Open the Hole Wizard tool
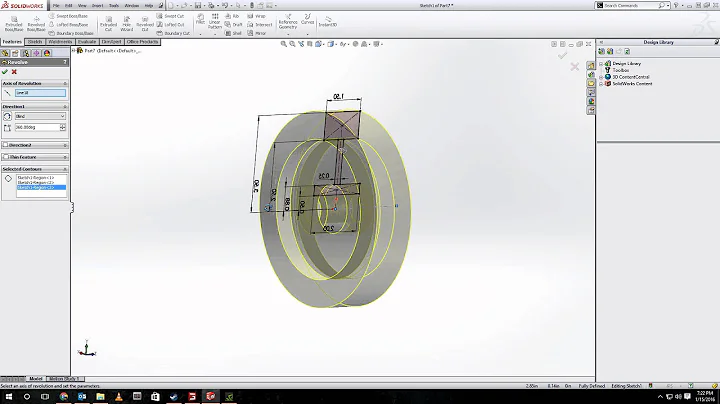Screen dimensions: 720x404 point(127,24)
